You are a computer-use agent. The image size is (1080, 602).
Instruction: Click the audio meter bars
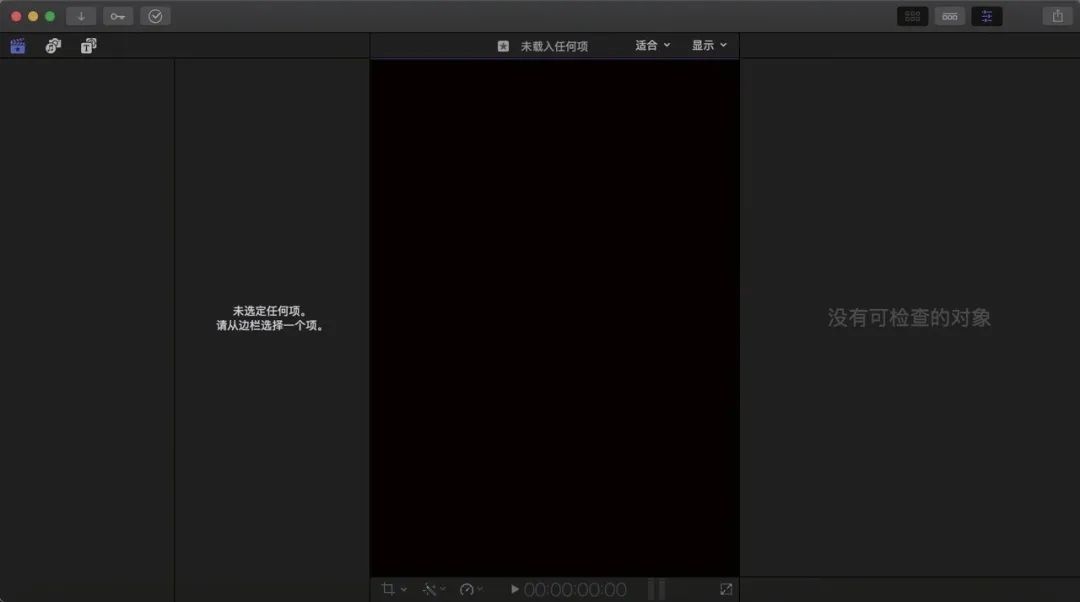[656, 590]
